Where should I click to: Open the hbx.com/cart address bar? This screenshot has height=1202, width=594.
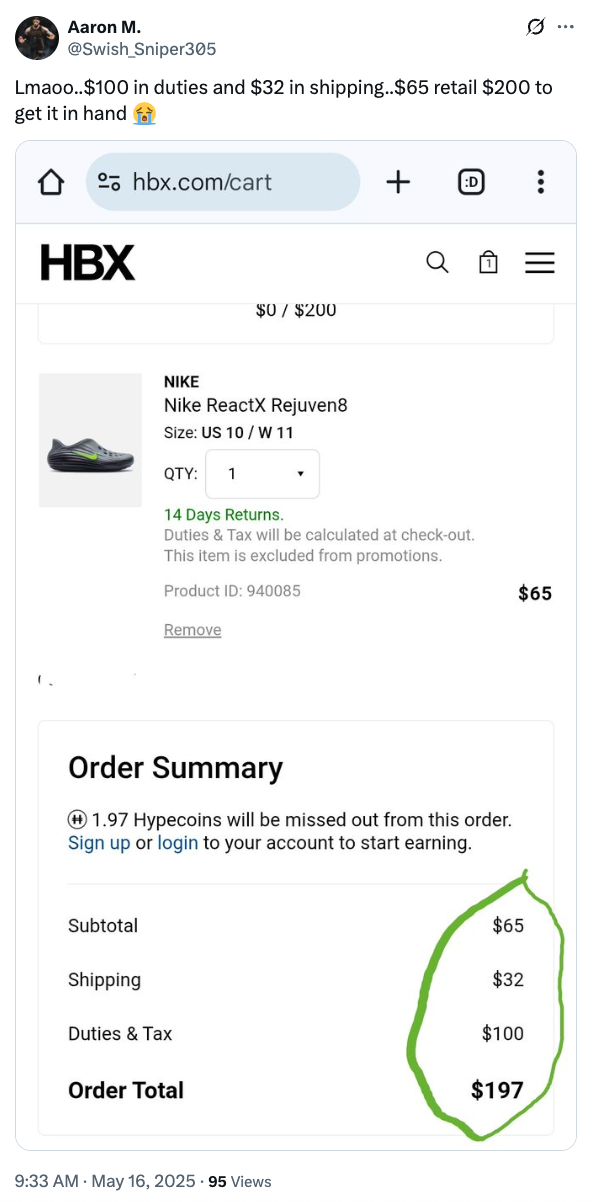tap(220, 181)
